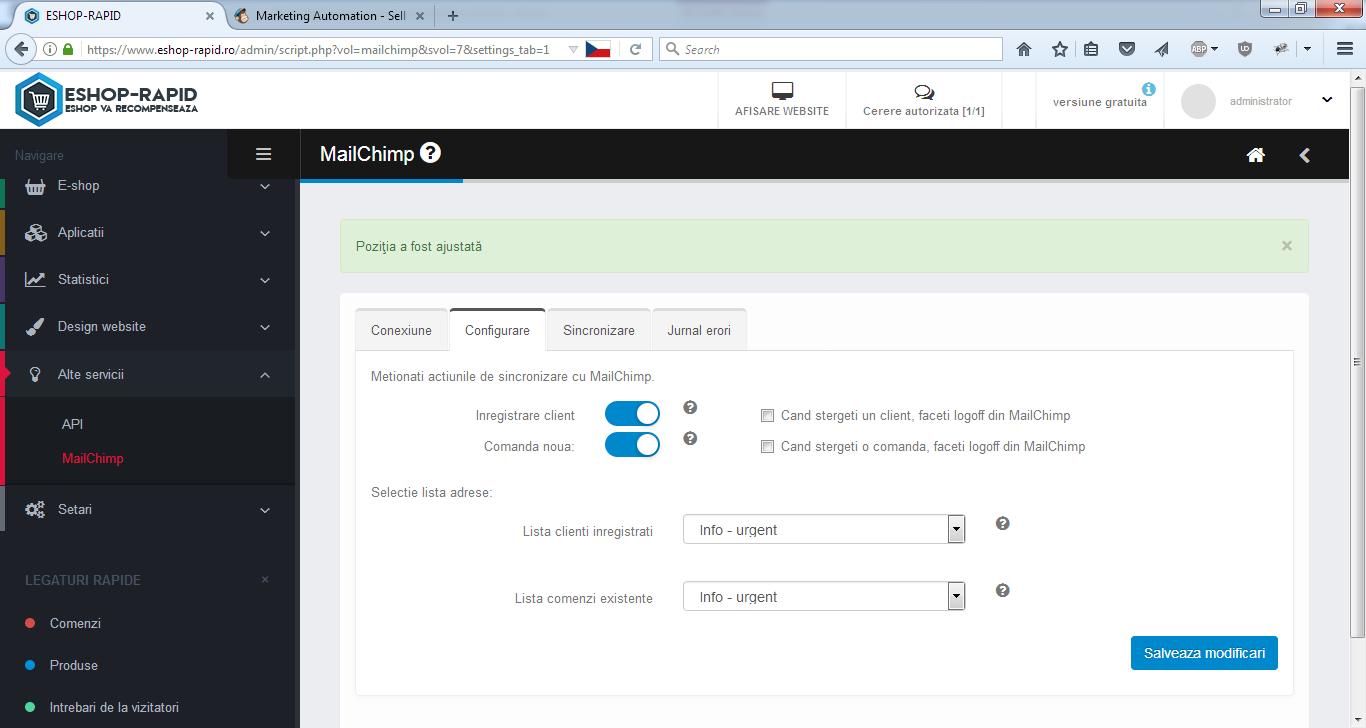The image size is (1366, 728).
Task: Switch to the Conexiune tab
Action: (x=401, y=330)
